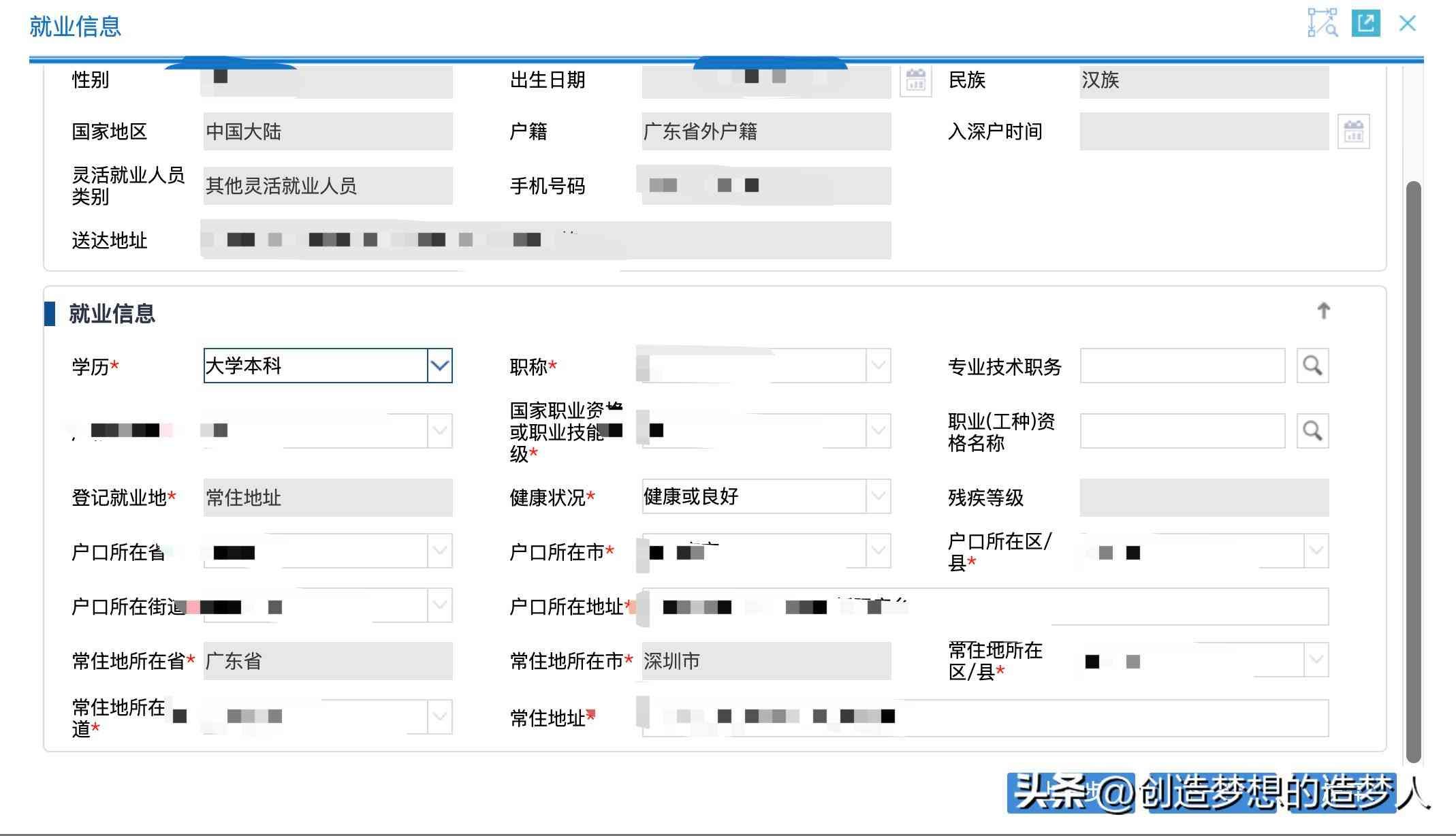This screenshot has height=836, width=1456.
Task: Click the open in new window icon
Action: coord(1365,23)
